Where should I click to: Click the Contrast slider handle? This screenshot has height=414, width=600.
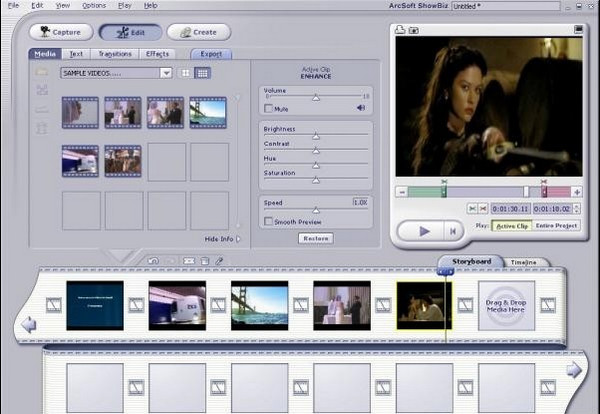coord(316,151)
